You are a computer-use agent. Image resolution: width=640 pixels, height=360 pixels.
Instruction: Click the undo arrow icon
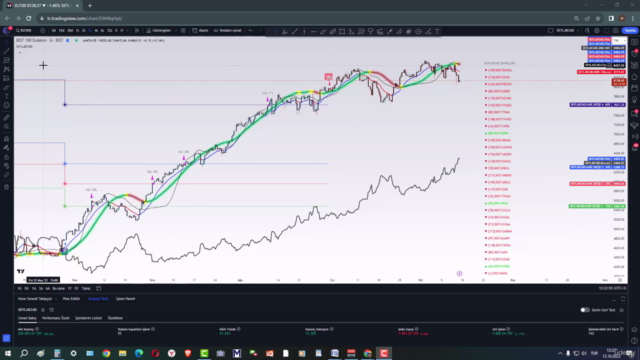click(251, 31)
